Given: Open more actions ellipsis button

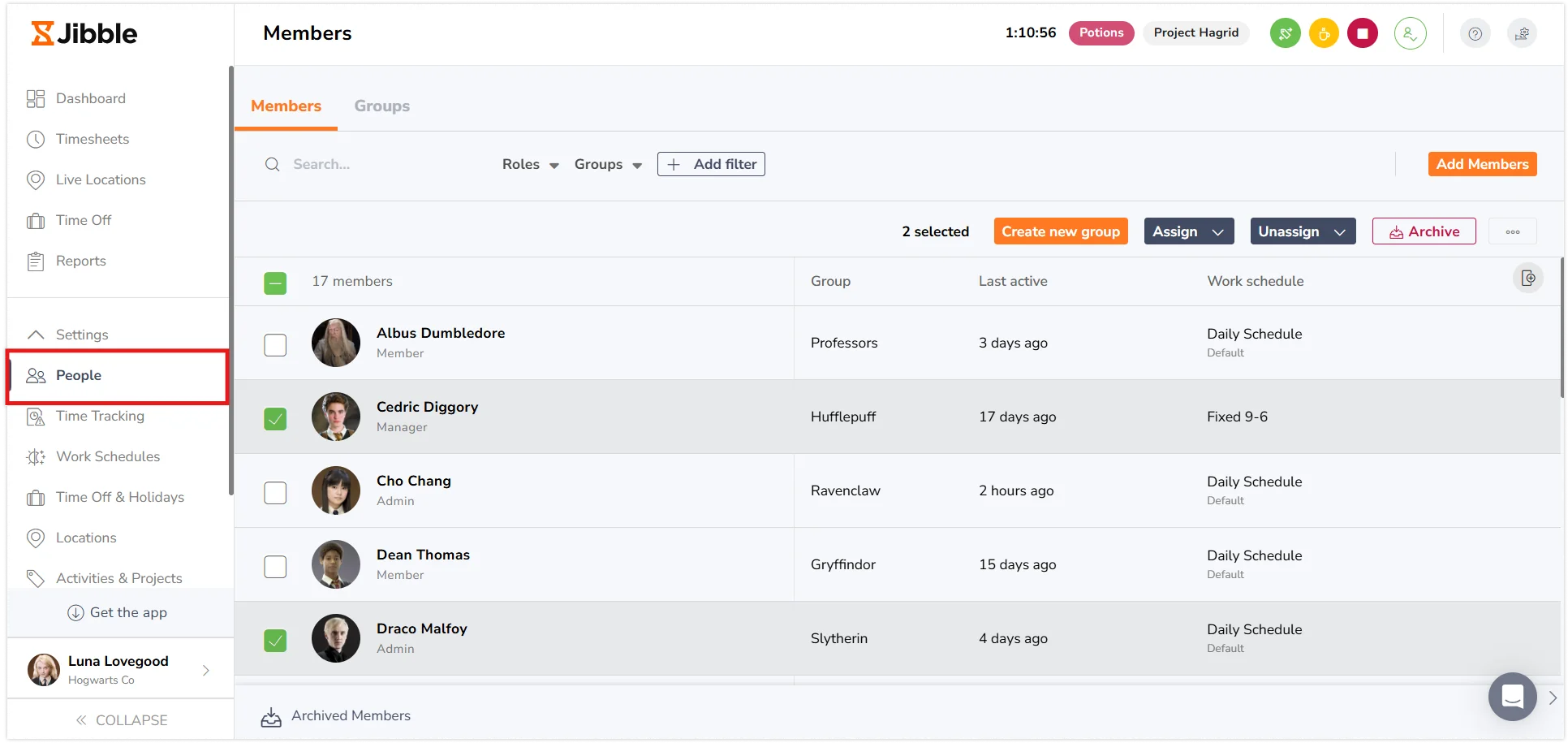Looking at the screenshot, I should pyautogui.click(x=1513, y=231).
